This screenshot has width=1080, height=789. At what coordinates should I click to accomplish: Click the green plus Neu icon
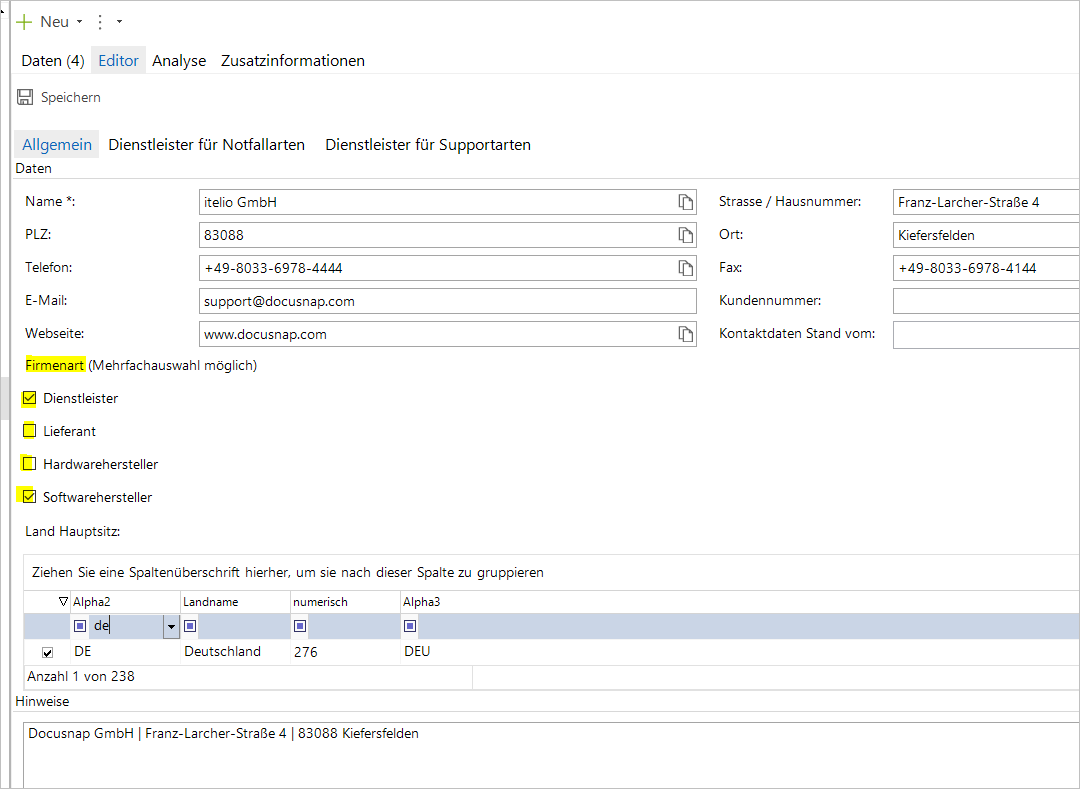[24, 22]
